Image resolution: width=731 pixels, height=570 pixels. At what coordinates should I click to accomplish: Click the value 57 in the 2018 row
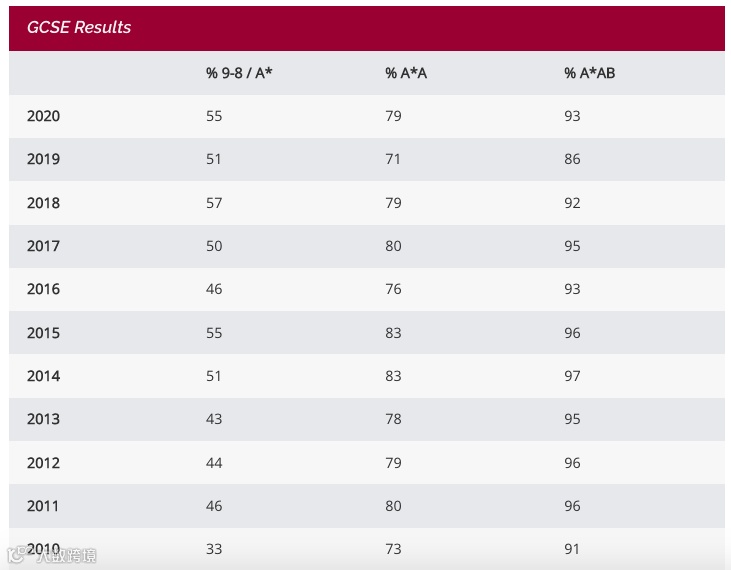(x=214, y=203)
